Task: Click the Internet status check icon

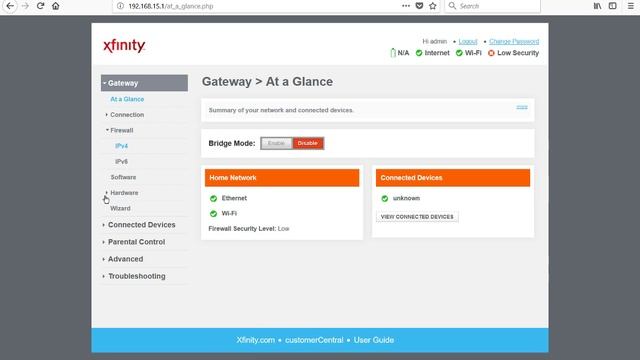Action: click(419, 53)
